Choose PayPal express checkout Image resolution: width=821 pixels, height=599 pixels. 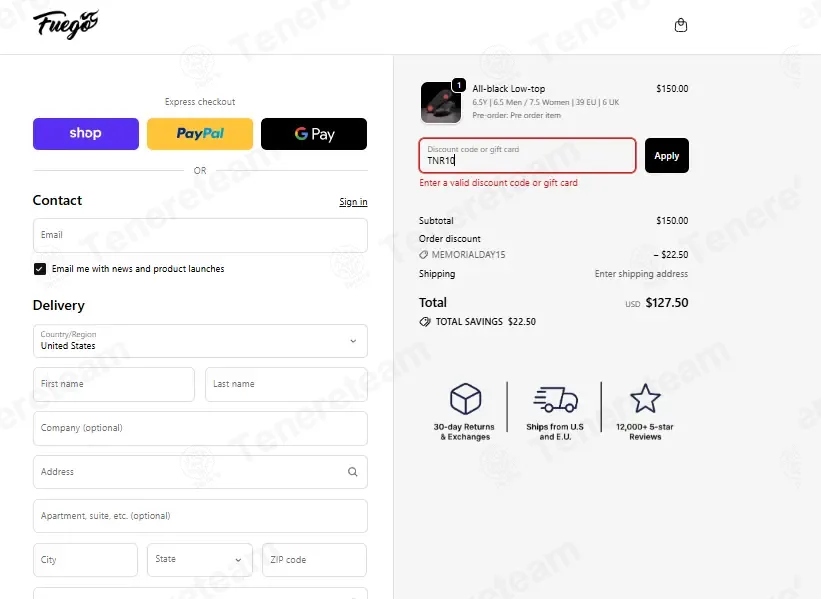pyautogui.click(x=200, y=134)
